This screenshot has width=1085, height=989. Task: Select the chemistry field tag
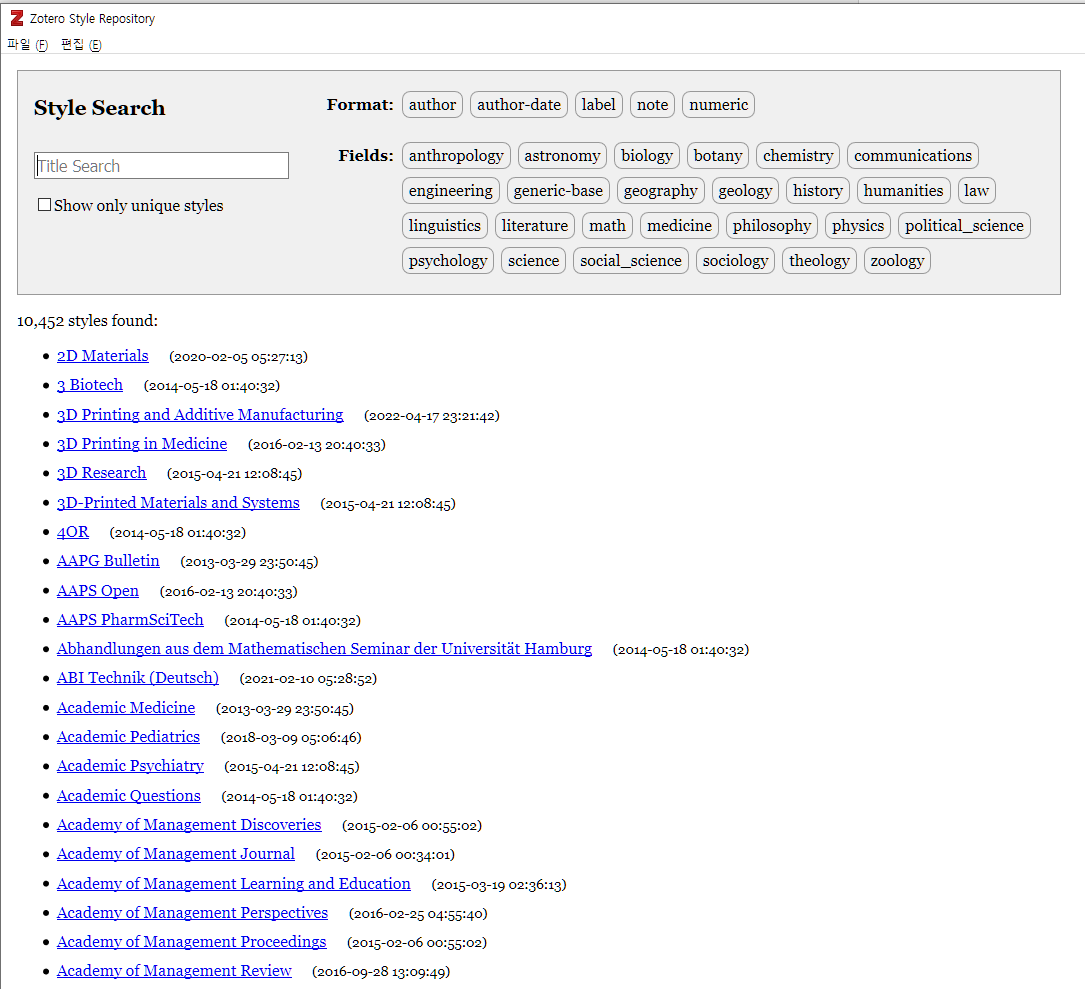(x=798, y=156)
